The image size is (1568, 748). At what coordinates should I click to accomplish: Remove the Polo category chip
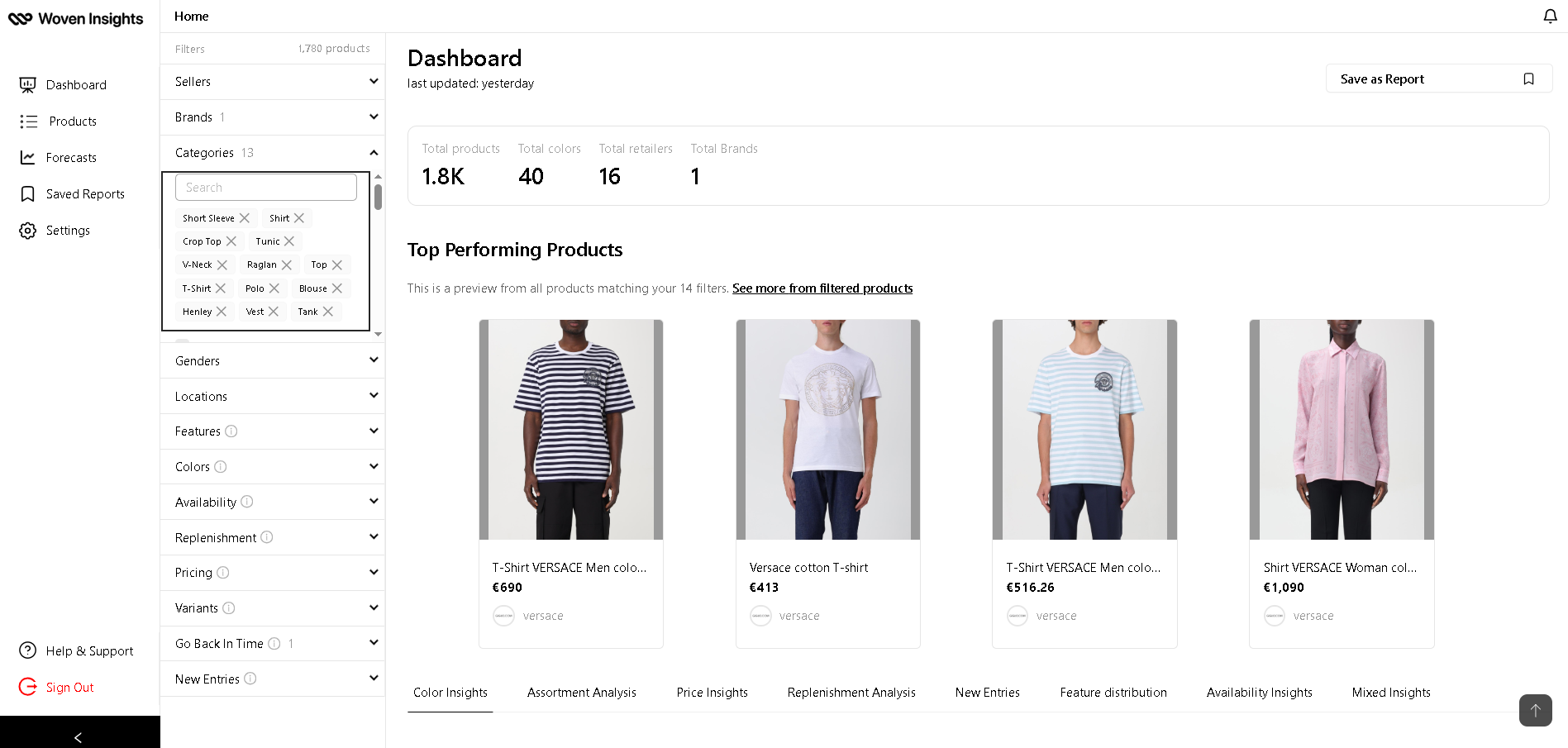point(274,288)
